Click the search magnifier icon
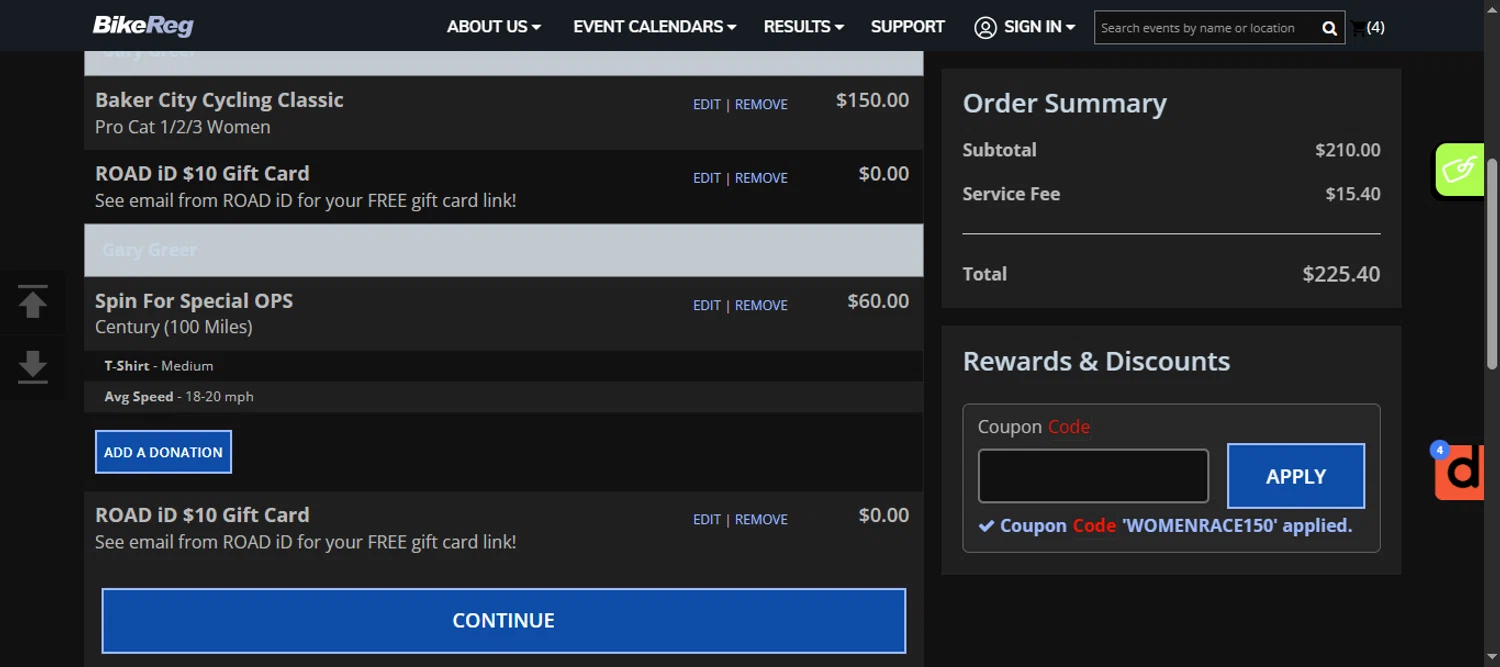The width and height of the screenshot is (1500, 667). click(1329, 28)
